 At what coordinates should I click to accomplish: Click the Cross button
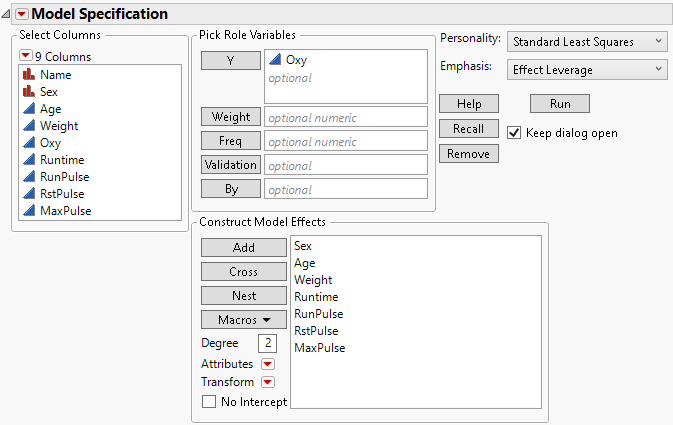pyautogui.click(x=229, y=272)
